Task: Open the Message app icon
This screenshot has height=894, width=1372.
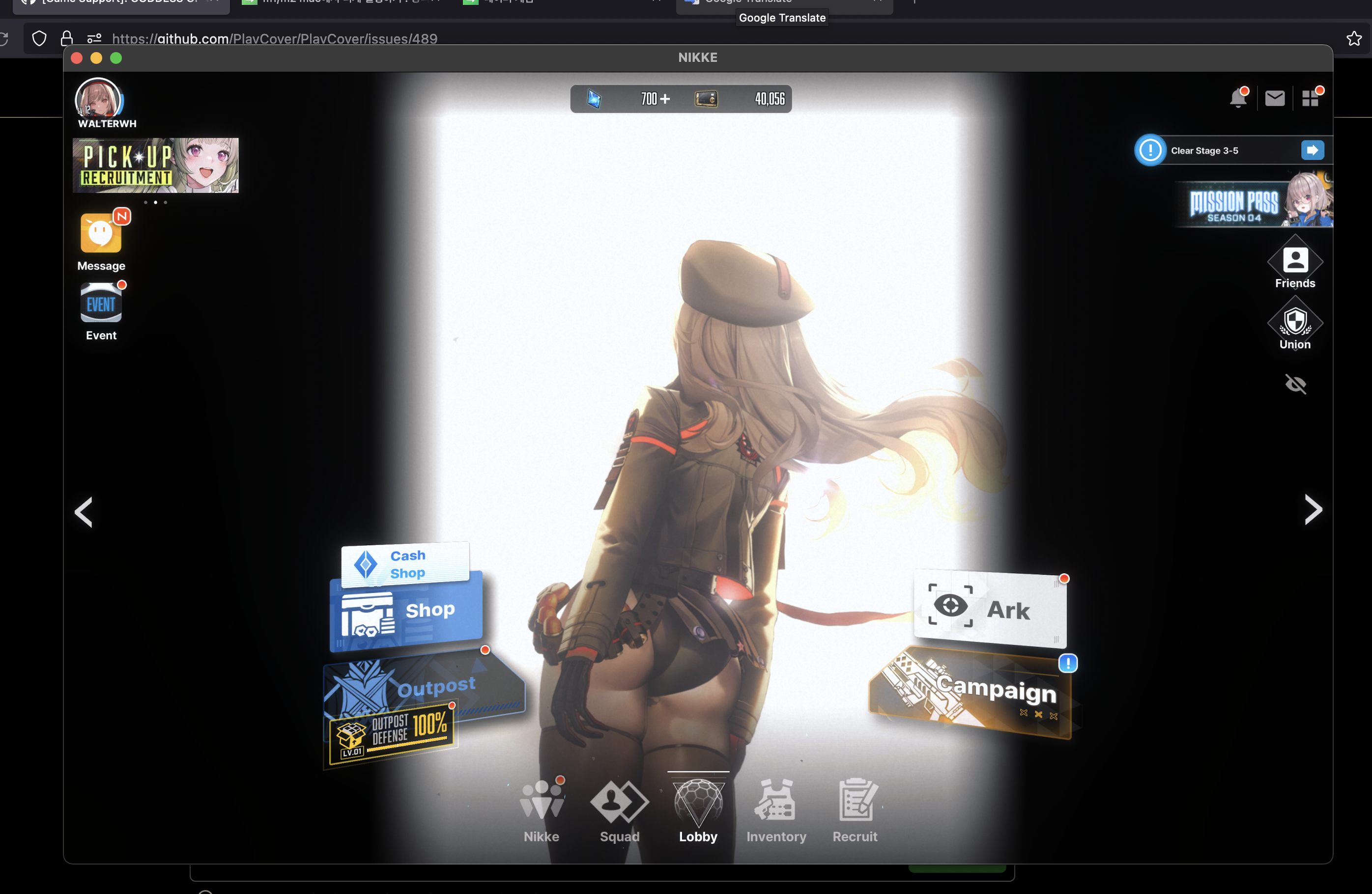Action: tap(101, 233)
